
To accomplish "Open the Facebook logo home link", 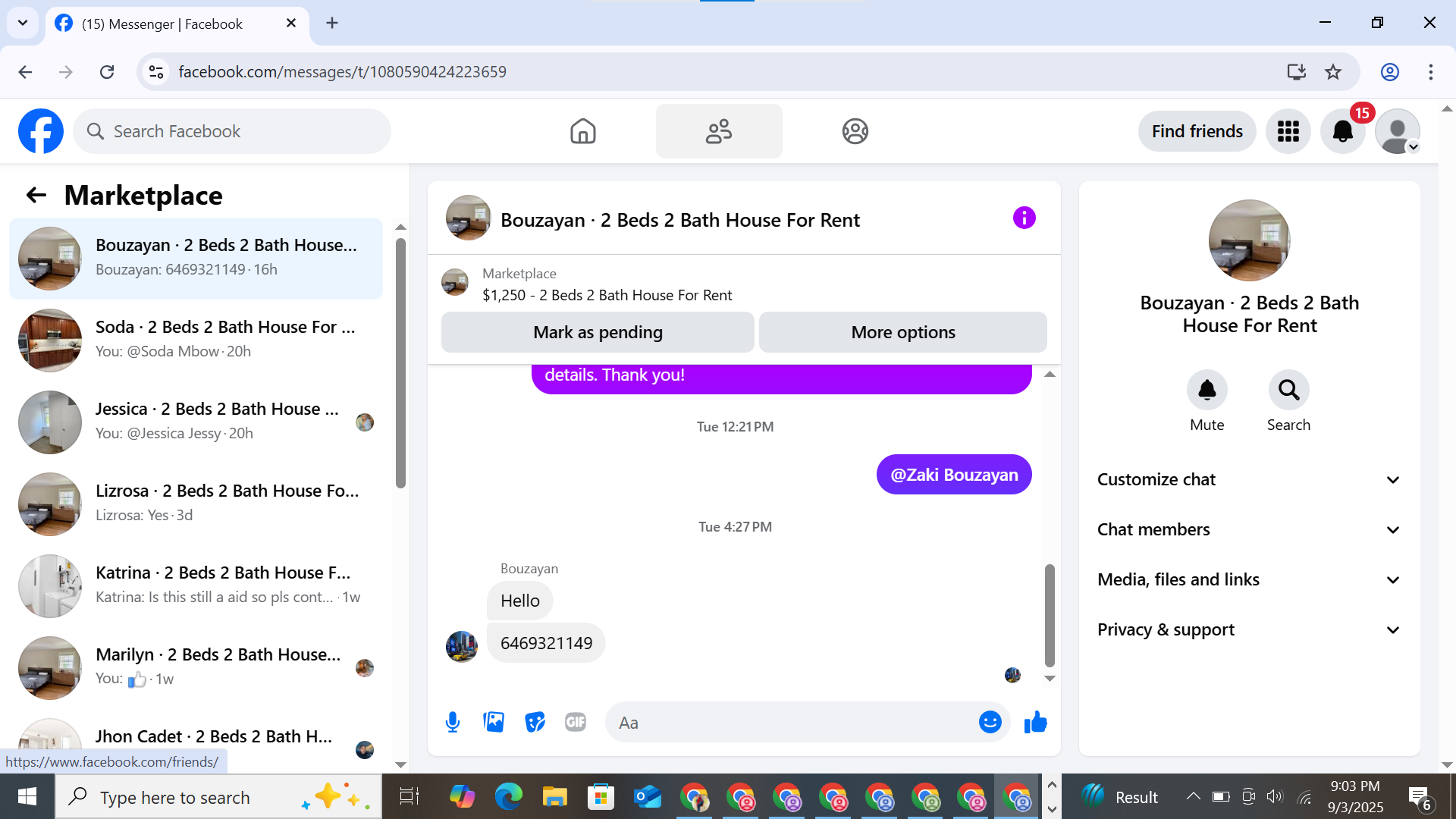I will (x=41, y=131).
